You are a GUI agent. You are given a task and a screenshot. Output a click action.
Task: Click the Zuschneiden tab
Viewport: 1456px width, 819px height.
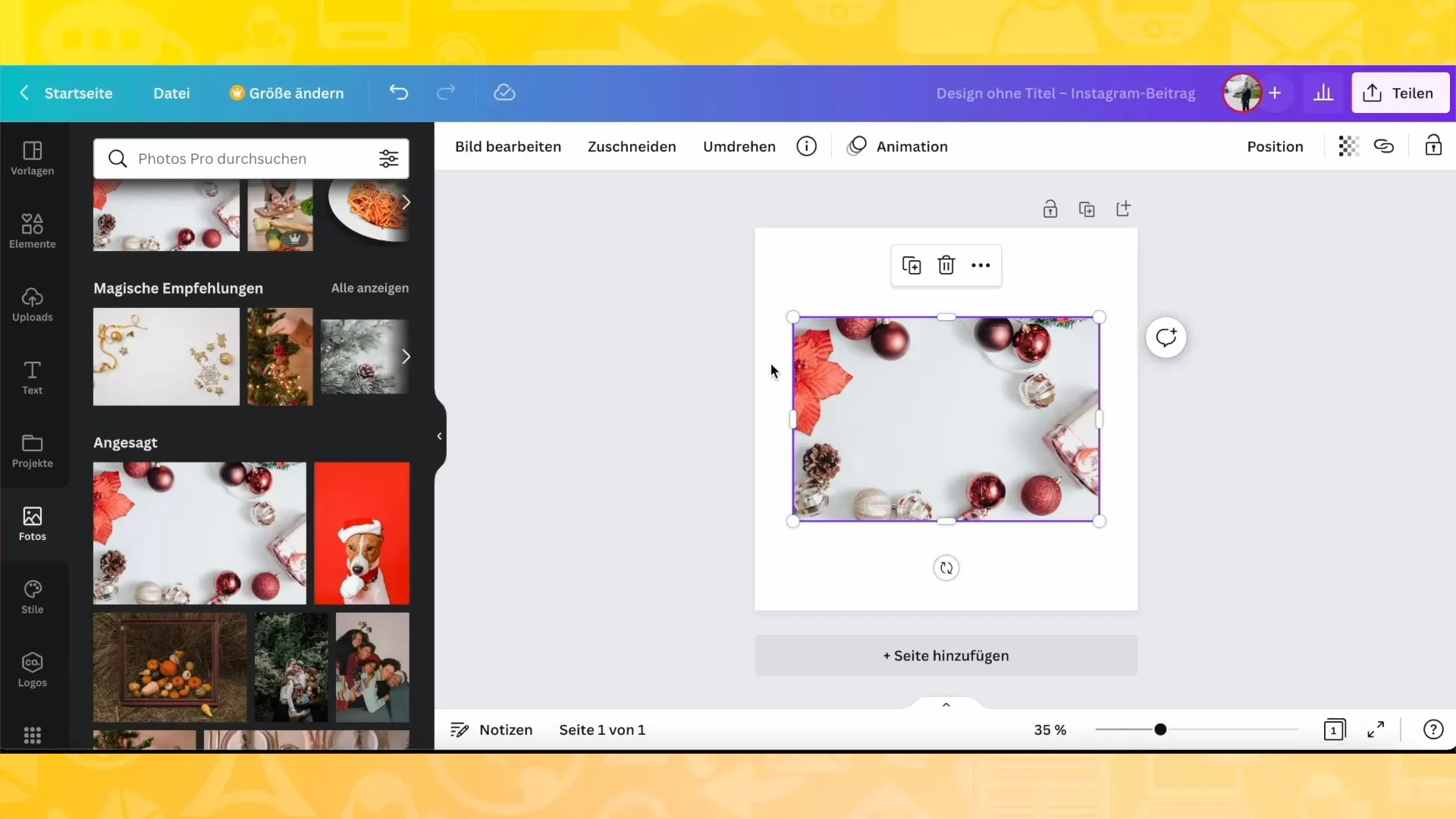[x=632, y=146]
